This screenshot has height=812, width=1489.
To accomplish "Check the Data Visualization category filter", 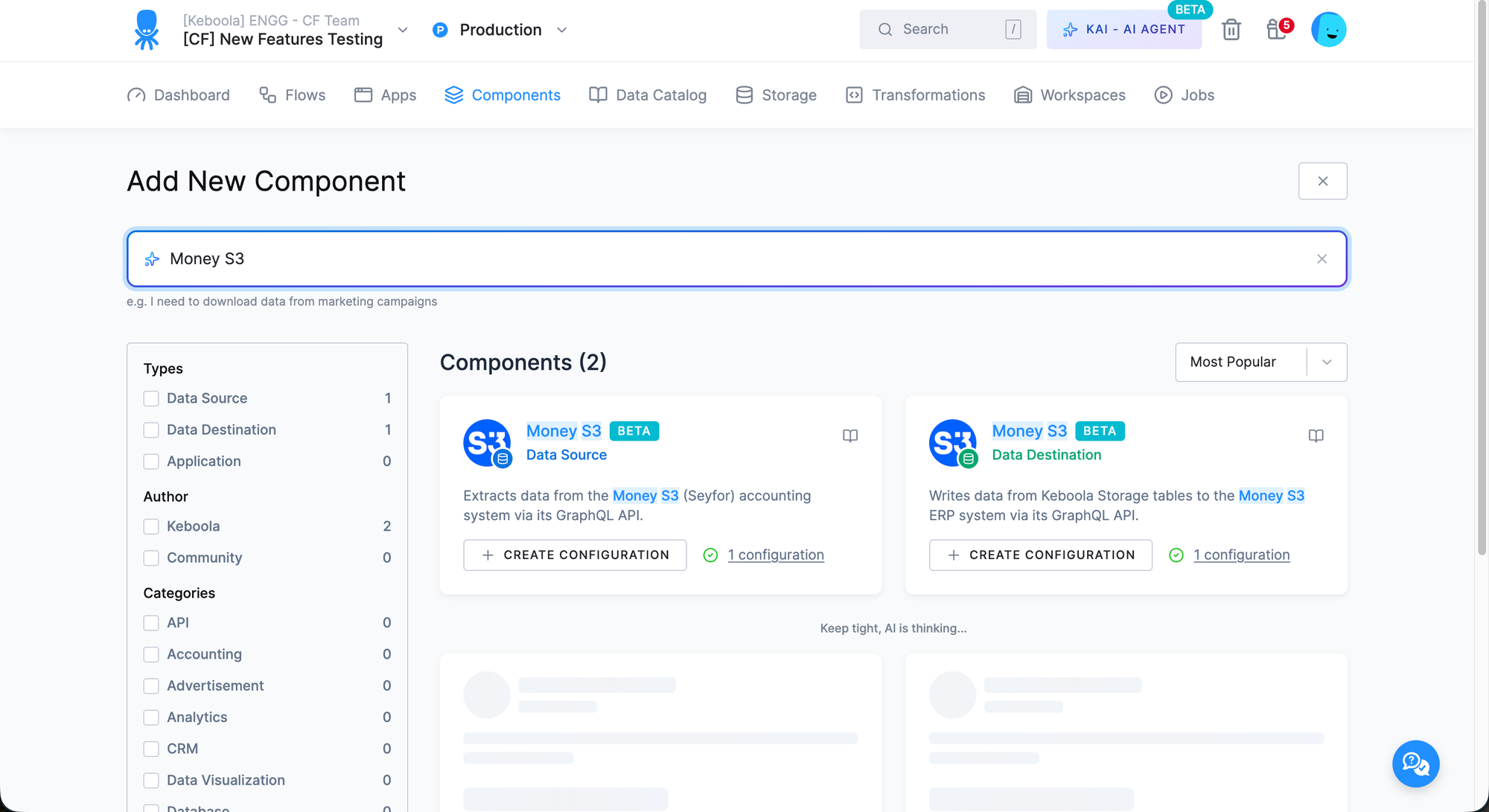I will click(x=151, y=781).
